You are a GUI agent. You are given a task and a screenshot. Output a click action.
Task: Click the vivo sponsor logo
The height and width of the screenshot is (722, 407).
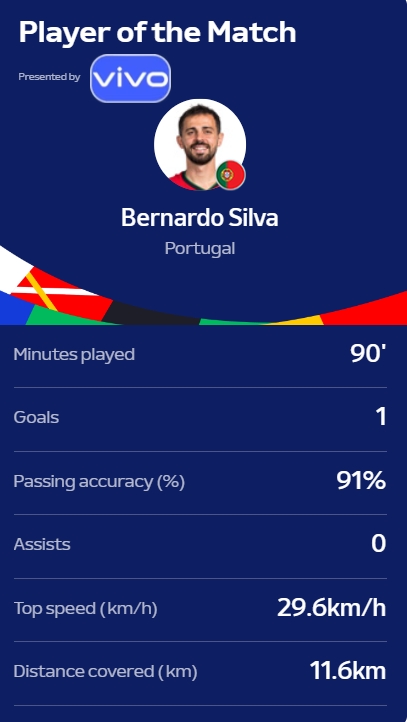[130, 78]
